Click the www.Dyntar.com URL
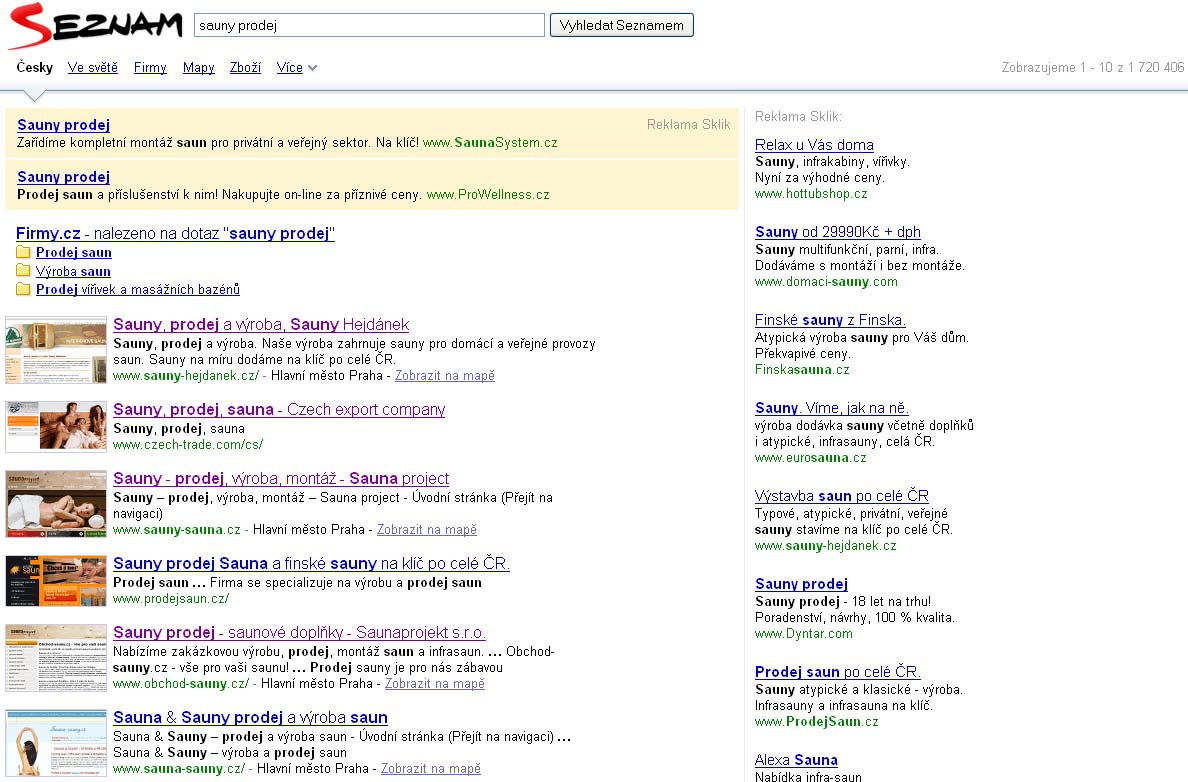The height and width of the screenshot is (782, 1188). click(x=804, y=633)
